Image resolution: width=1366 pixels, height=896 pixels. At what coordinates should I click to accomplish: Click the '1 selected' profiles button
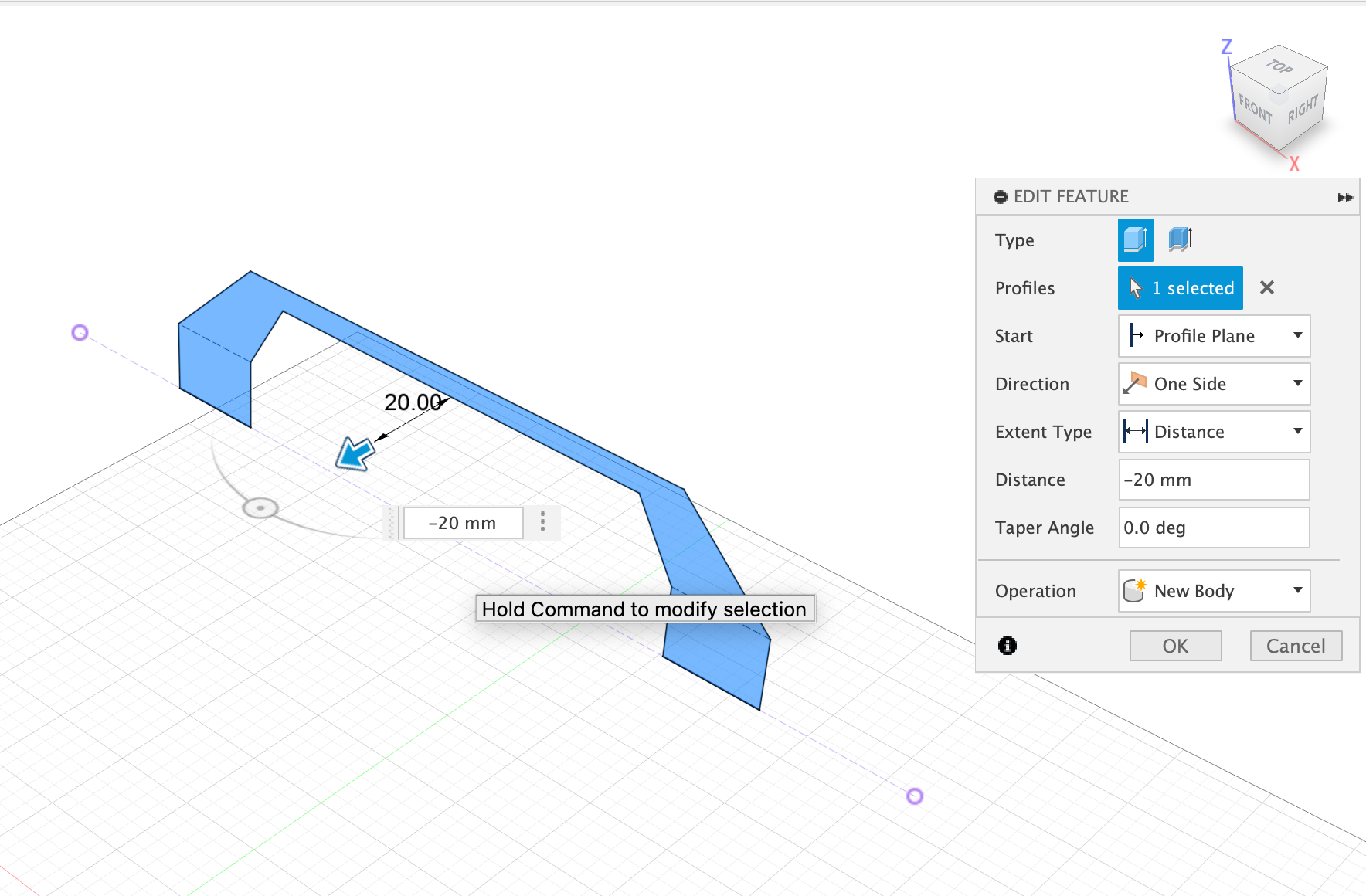(x=1181, y=288)
